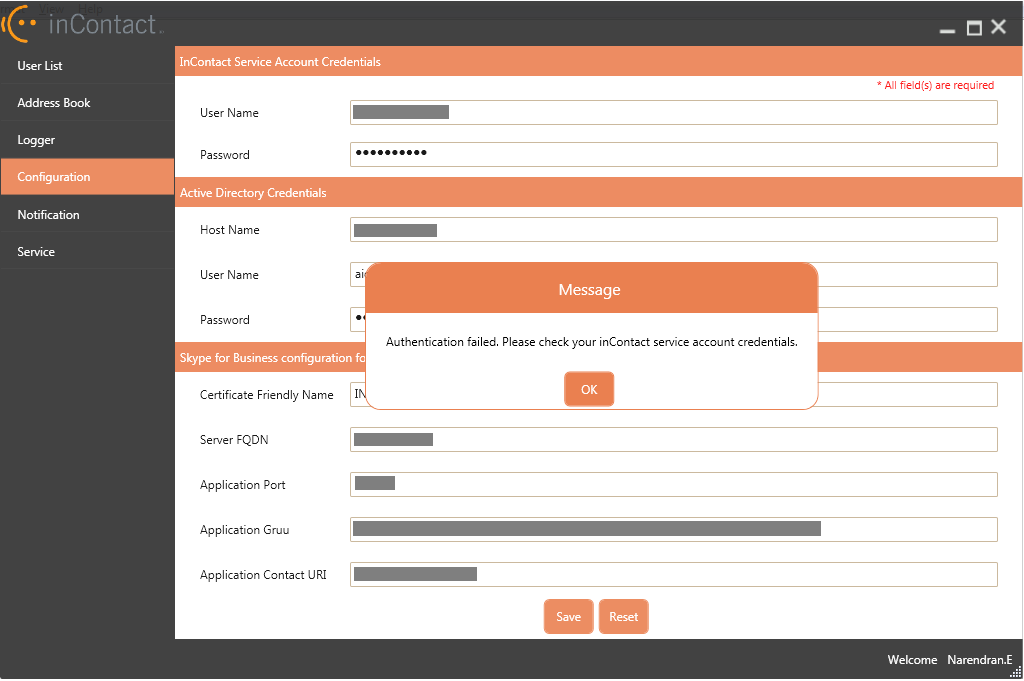Open the User List section
This screenshot has height=681, width=1024.
(88, 65)
